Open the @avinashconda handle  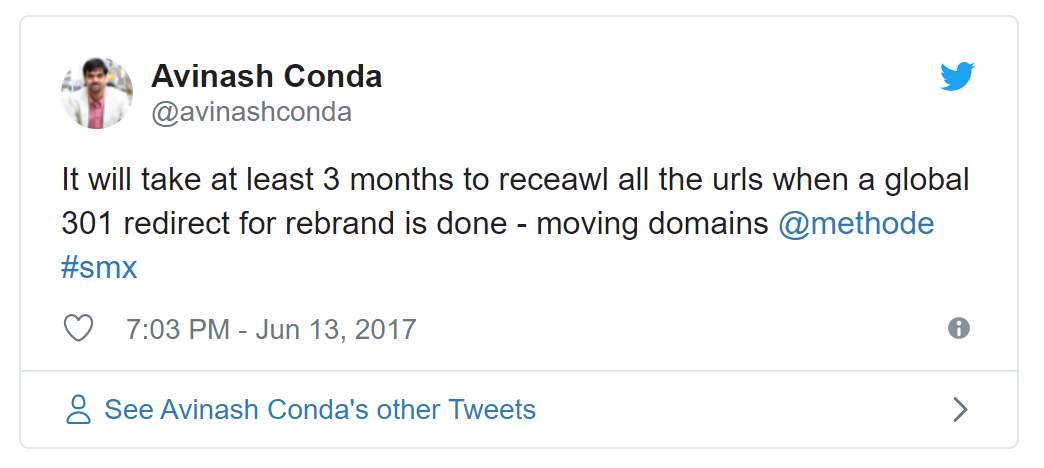pyautogui.click(x=251, y=111)
